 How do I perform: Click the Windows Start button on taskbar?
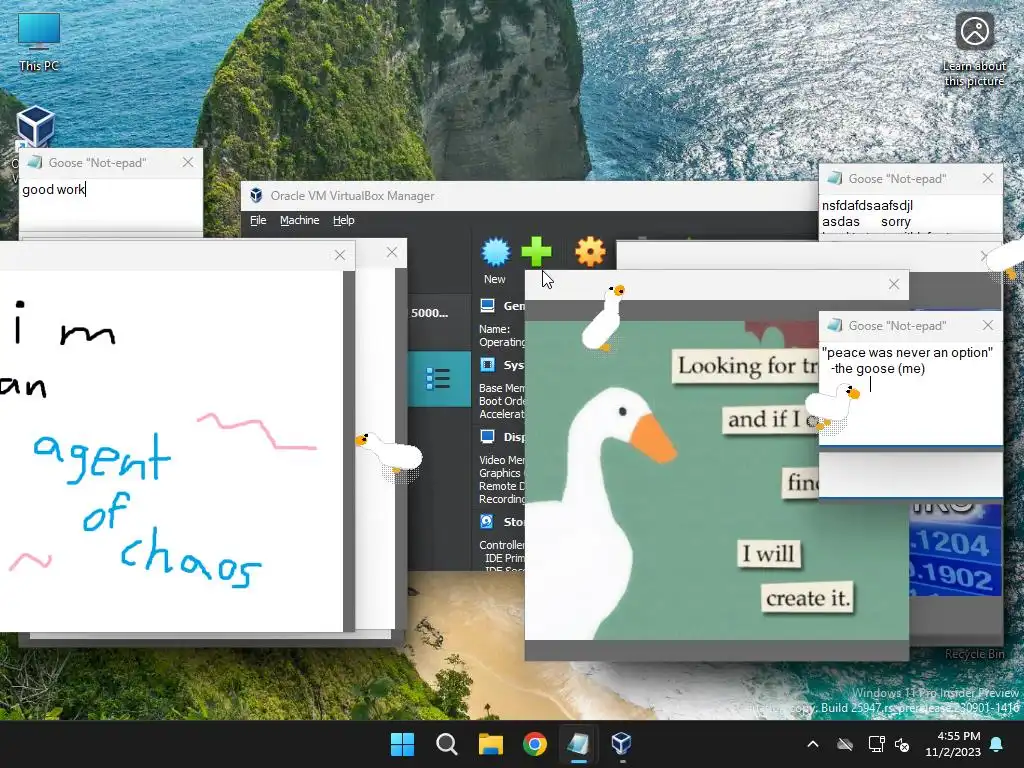click(402, 744)
